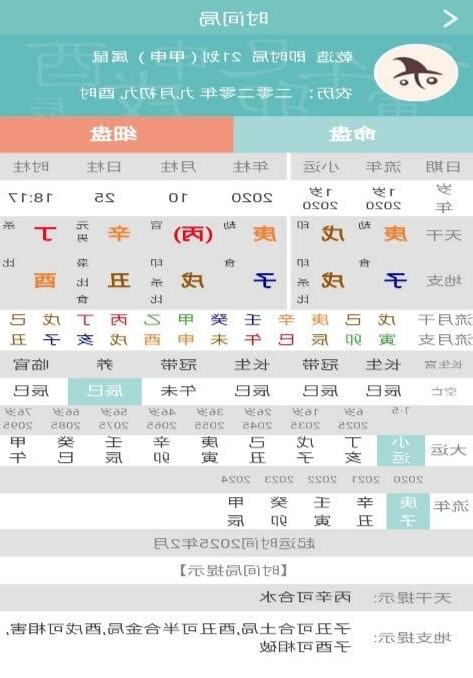473x678 pixels.
Task: Click the 日期 column header
Action: pos(443,167)
